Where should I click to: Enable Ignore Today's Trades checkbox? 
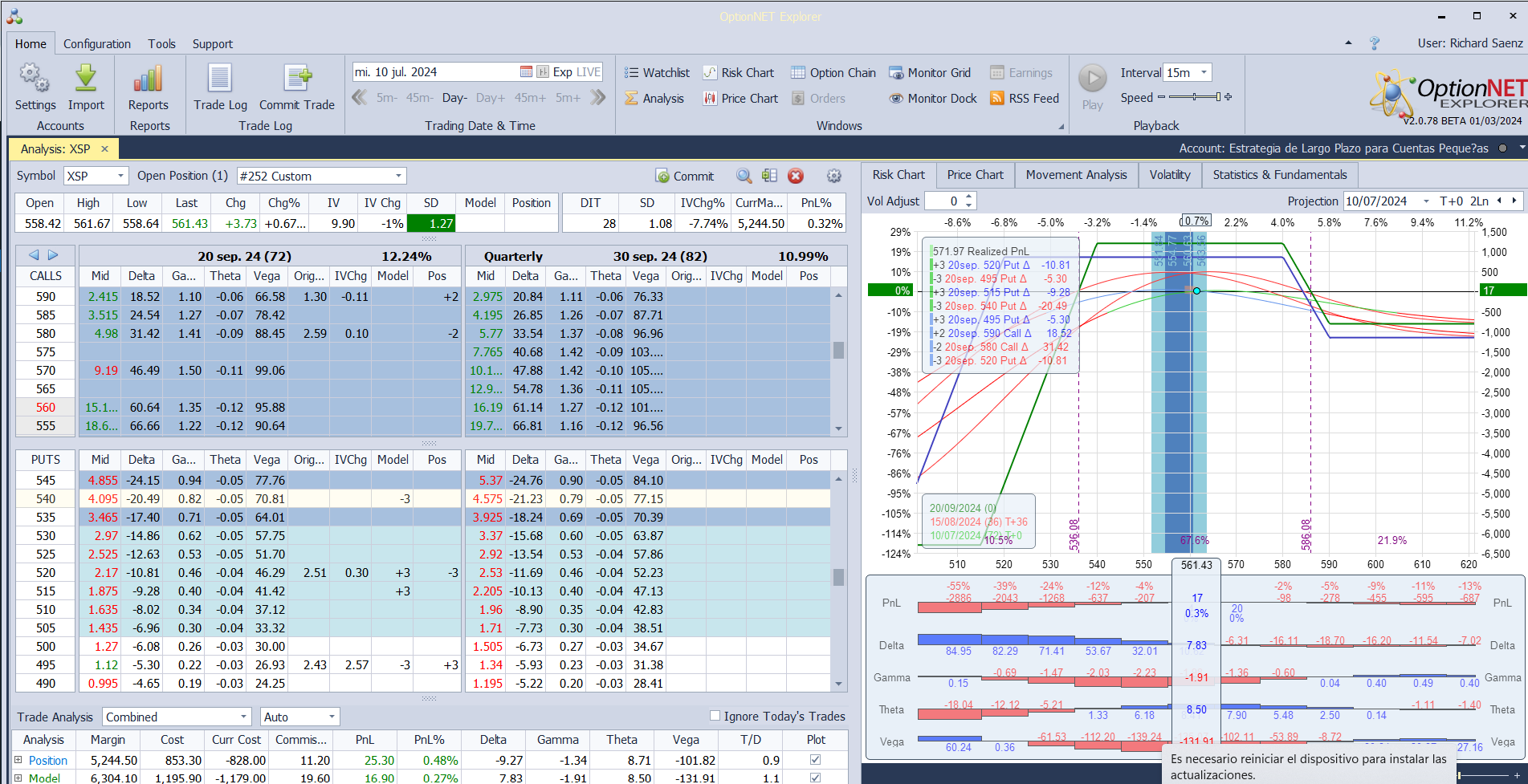pyautogui.click(x=715, y=716)
